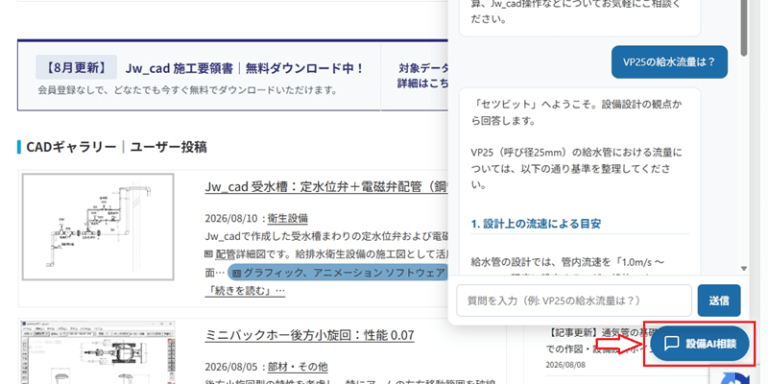This screenshot has height=384, width=768.
Task: Click the 衛生設備 category link
Action: (288, 218)
